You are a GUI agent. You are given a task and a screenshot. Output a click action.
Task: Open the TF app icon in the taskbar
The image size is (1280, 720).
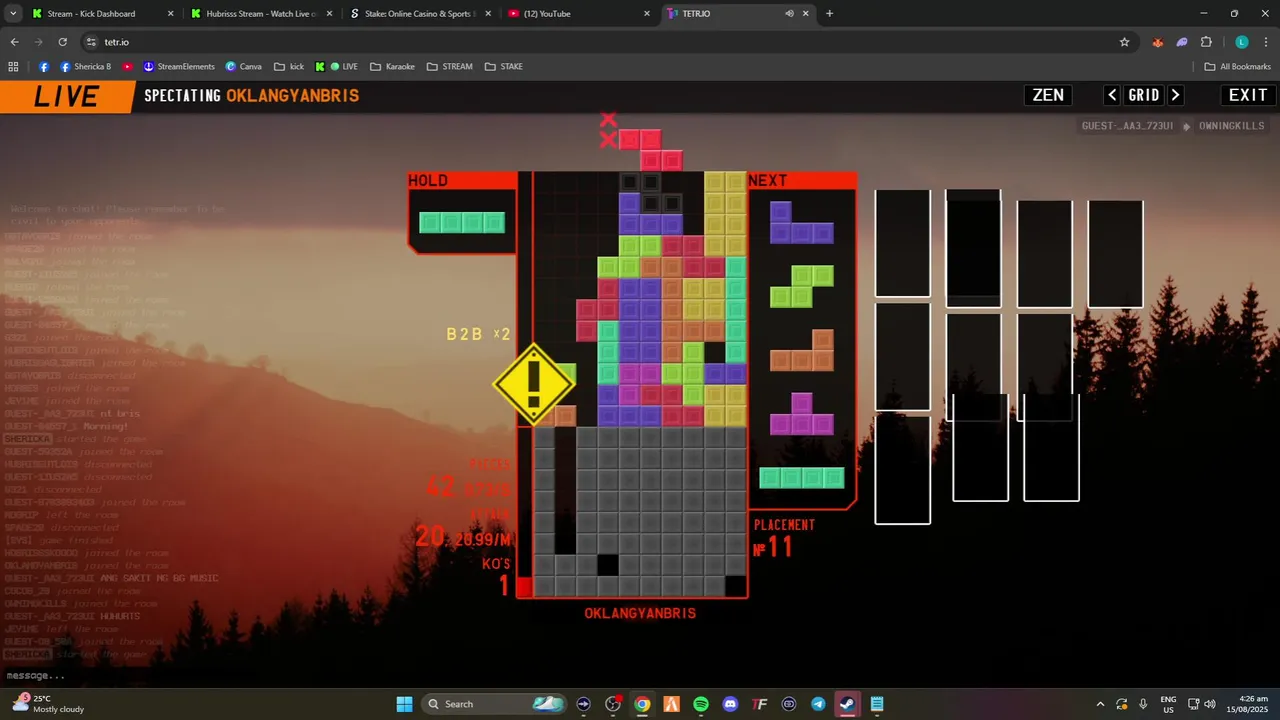(760, 704)
